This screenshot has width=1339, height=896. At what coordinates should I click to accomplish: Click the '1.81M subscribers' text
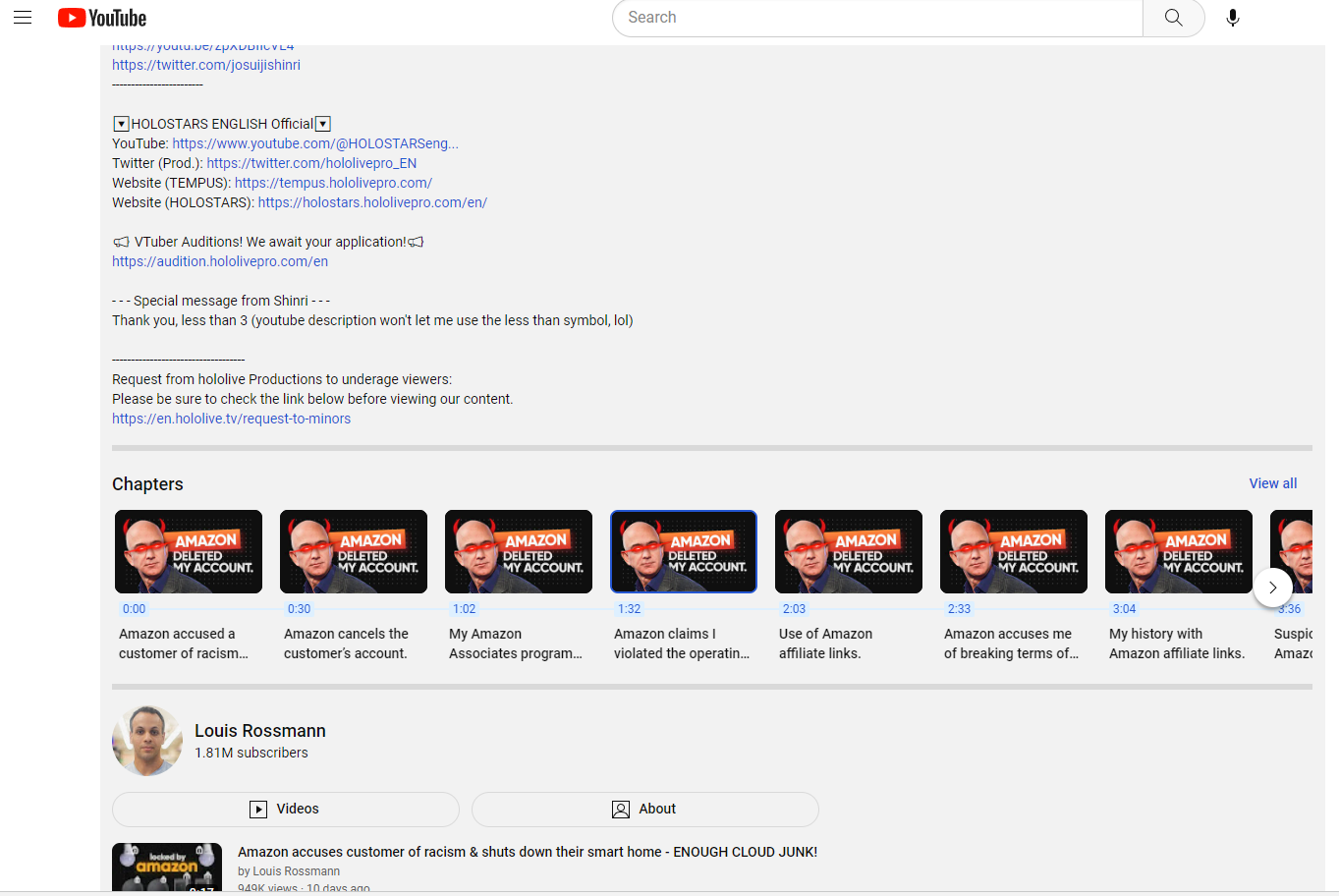tap(251, 753)
